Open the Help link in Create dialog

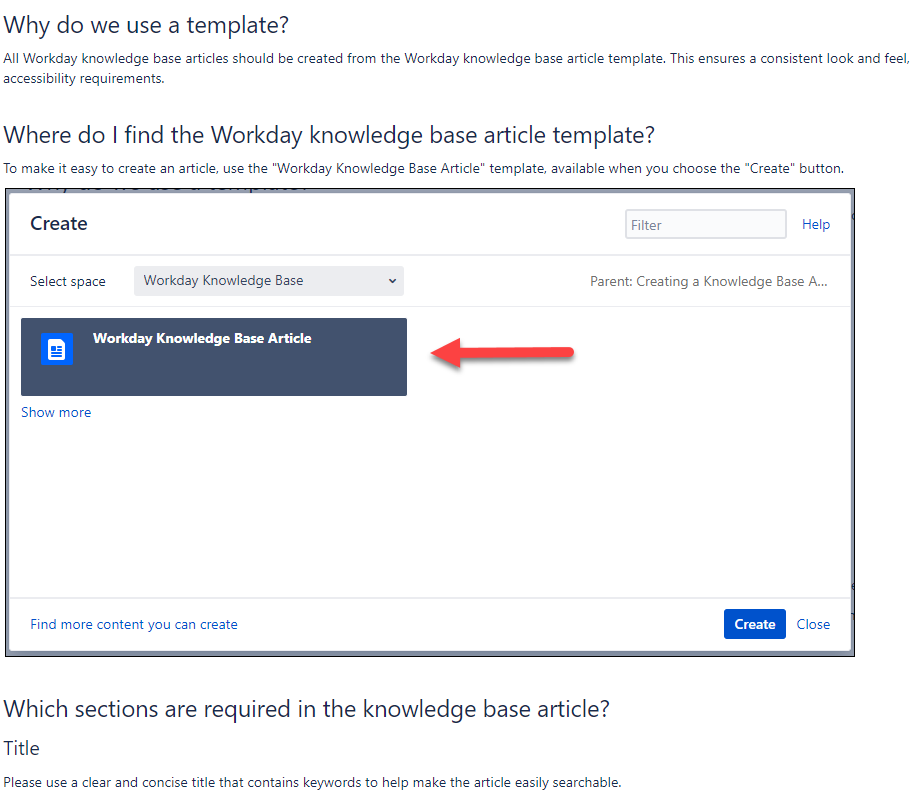tap(815, 224)
